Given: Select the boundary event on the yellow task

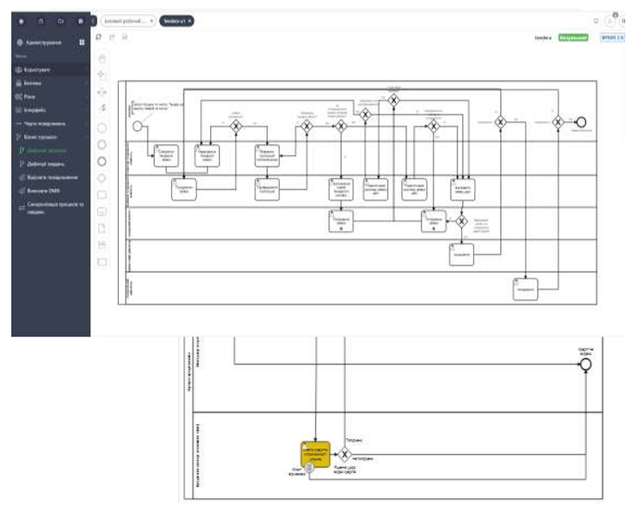Looking at the screenshot, I should coord(310,467).
